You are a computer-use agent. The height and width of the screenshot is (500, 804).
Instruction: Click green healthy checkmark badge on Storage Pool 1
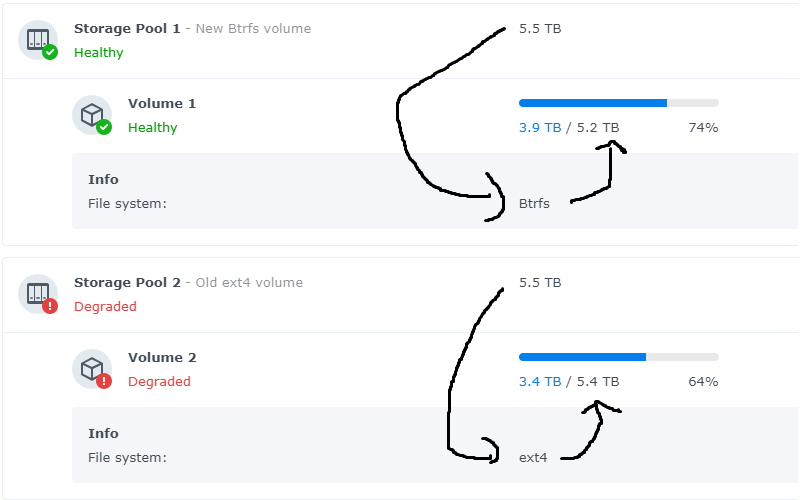tap(50, 52)
